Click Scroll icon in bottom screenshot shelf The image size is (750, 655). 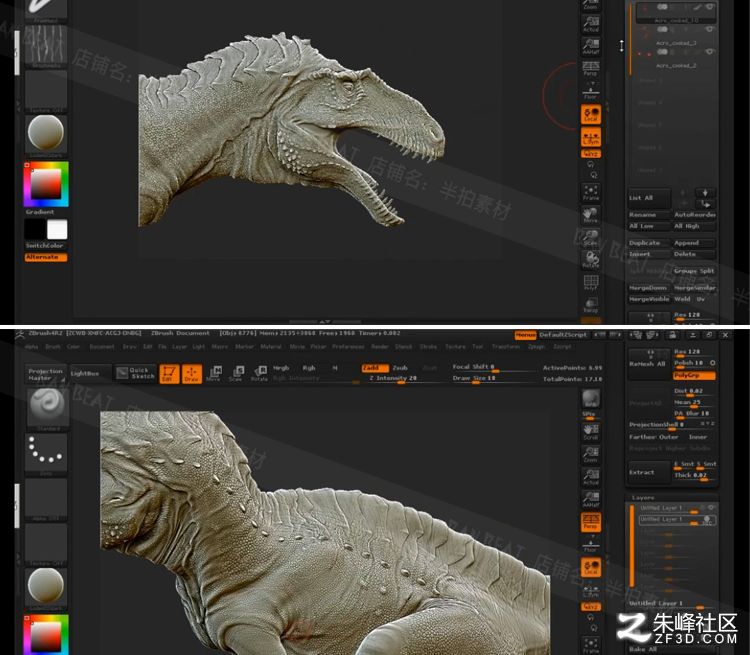[x=591, y=432]
